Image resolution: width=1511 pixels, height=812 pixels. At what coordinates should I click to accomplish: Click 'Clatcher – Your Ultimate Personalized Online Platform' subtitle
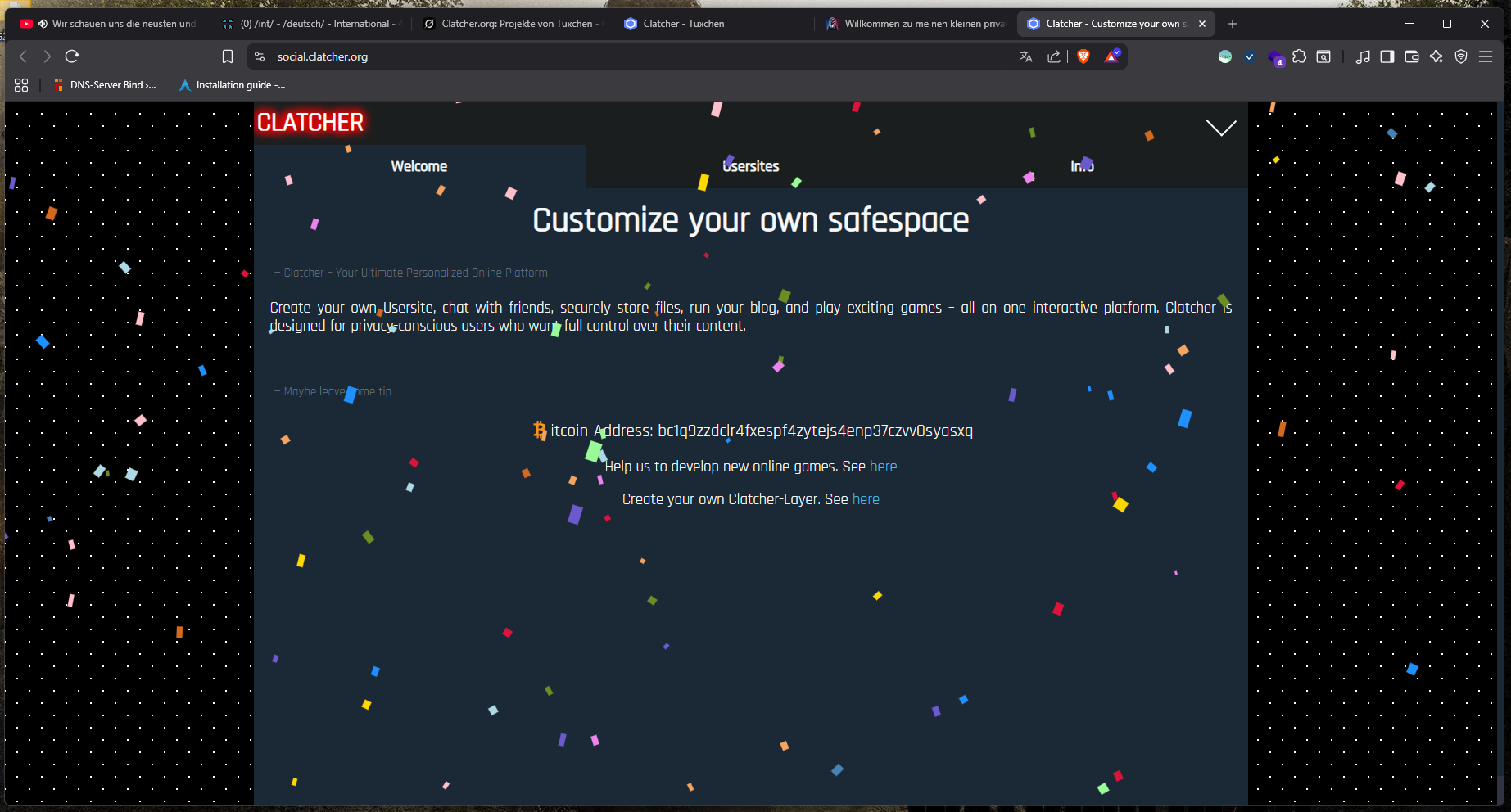click(411, 273)
